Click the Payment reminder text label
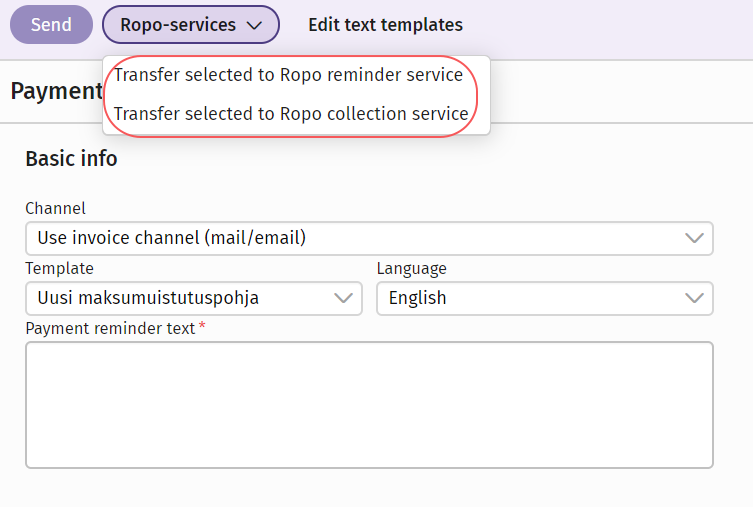 click(x=110, y=328)
